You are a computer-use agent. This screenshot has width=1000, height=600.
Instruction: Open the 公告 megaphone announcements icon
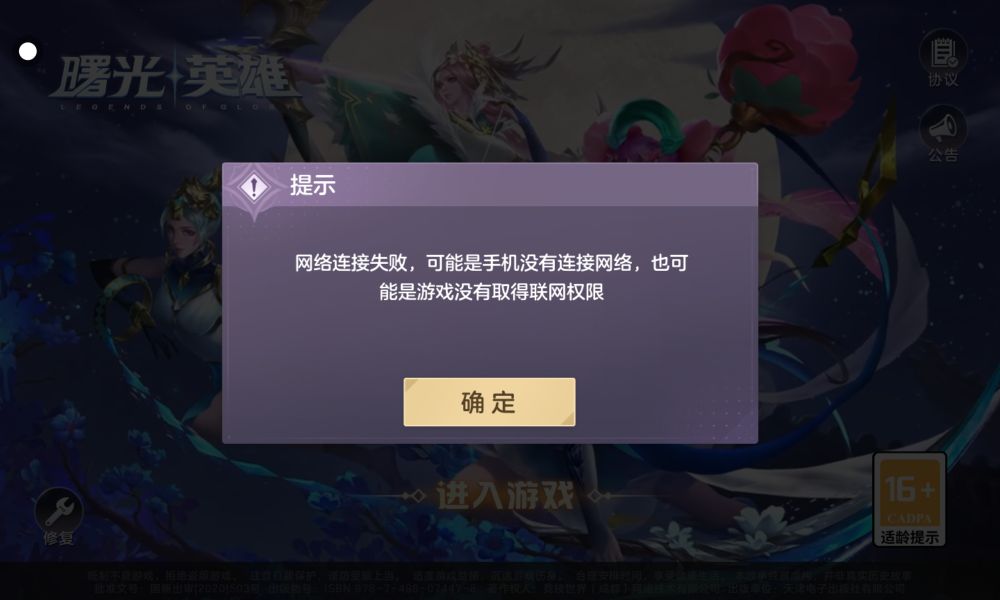943,128
